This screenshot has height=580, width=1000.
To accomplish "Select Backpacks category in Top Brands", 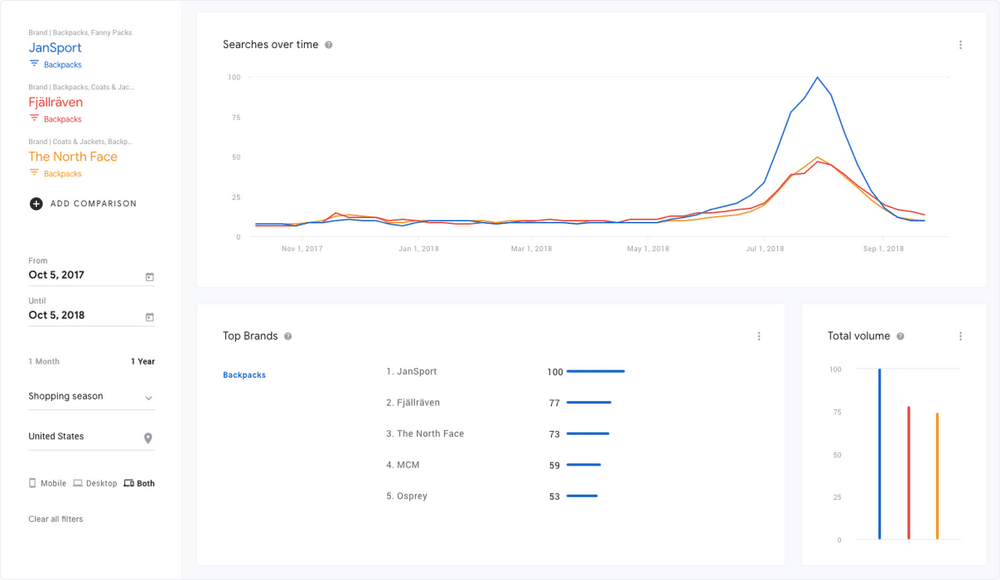I will 244,375.
